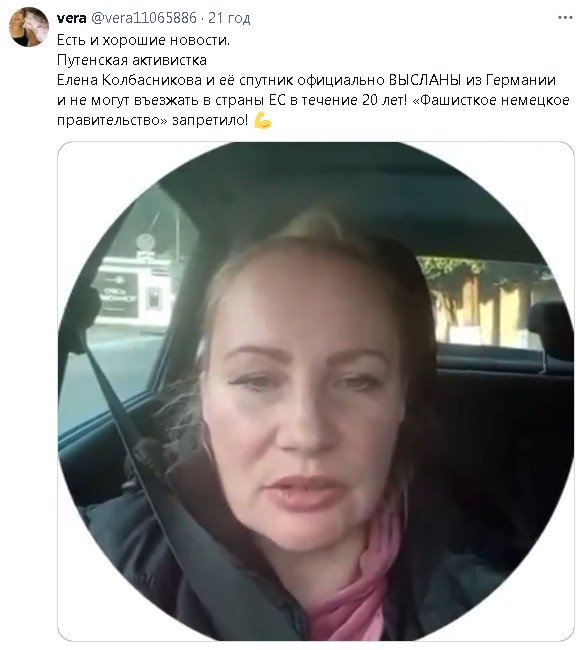
Task: Open the @vera11065886 handle link
Action: coord(143,18)
